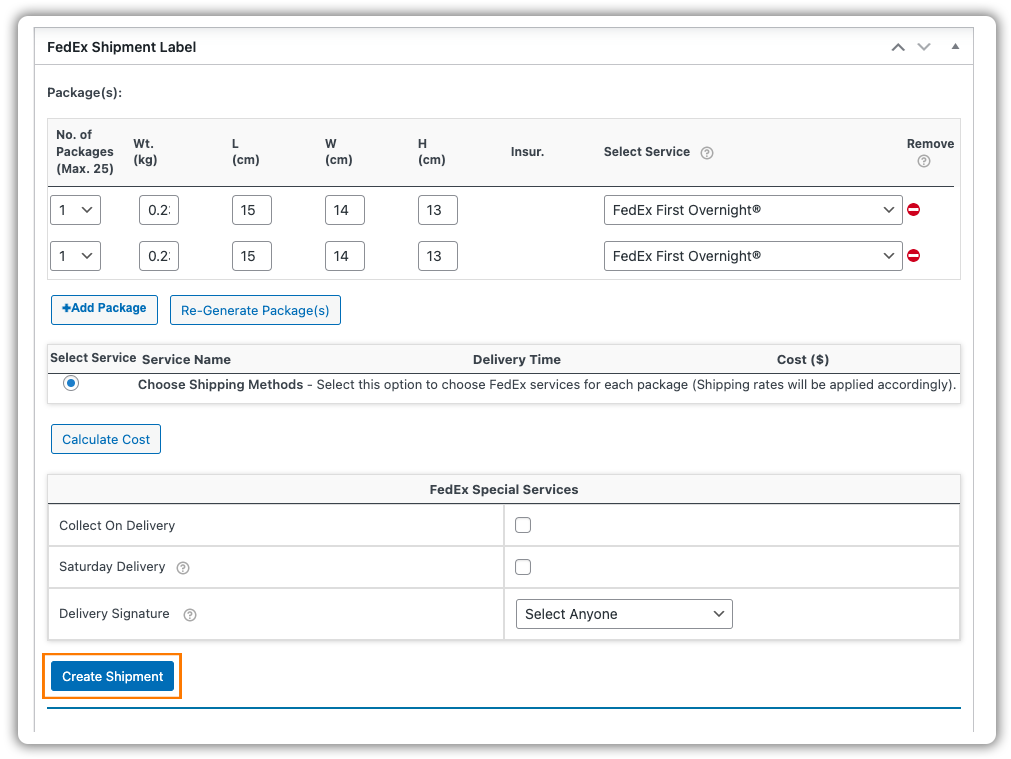Screen dimensions: 1011x759
Task: Click the Calculate Cost button
Action: 106,439
